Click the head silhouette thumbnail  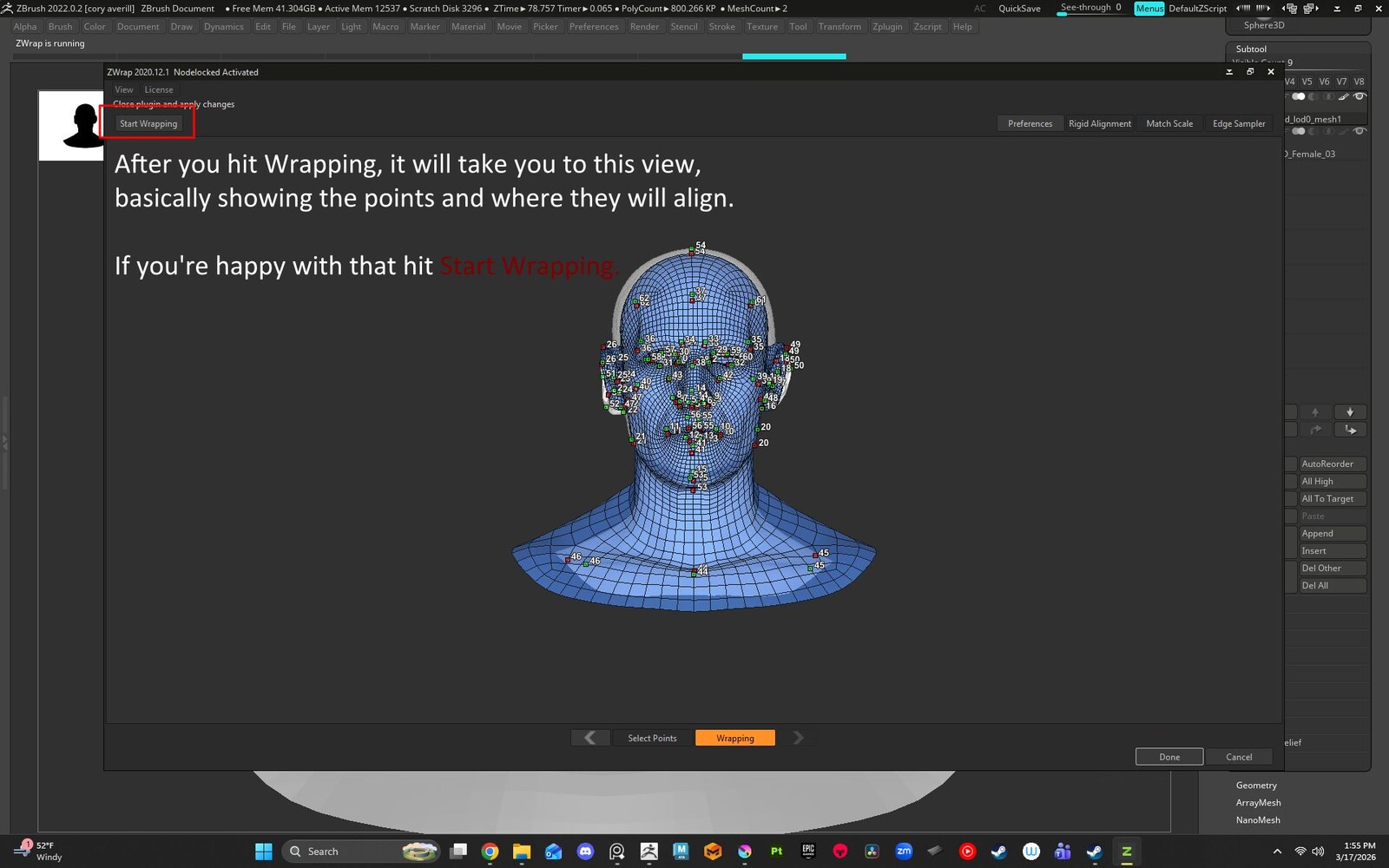(x=72, y=126)
